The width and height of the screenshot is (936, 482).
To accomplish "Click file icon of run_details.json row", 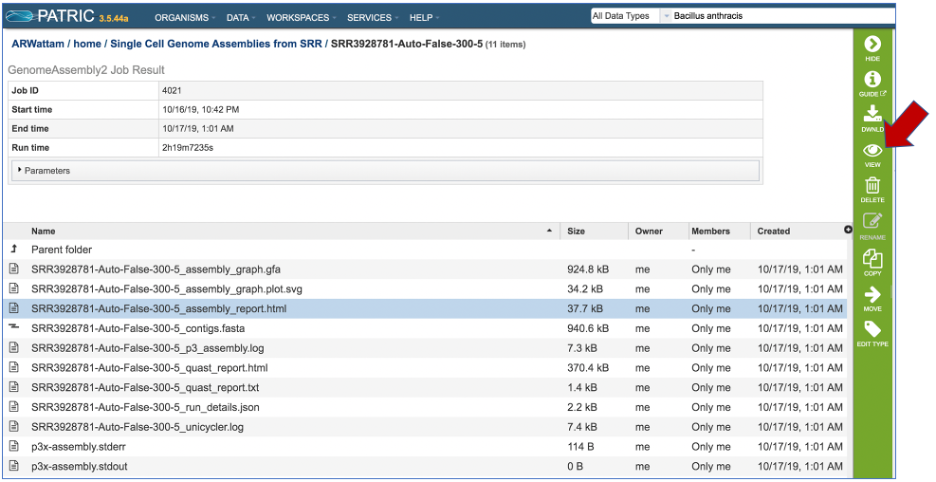I will (14, 407).
